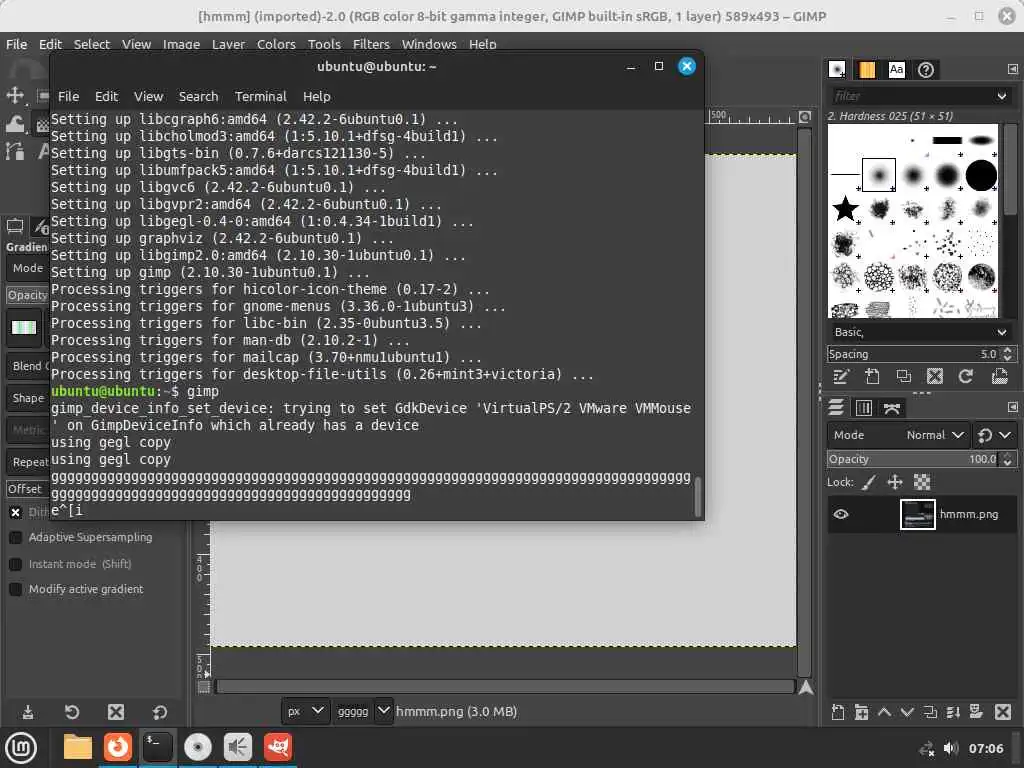Click the Merge layer down icon
This screenshot has height=768, width=1024.
click(x=953, y=712)
